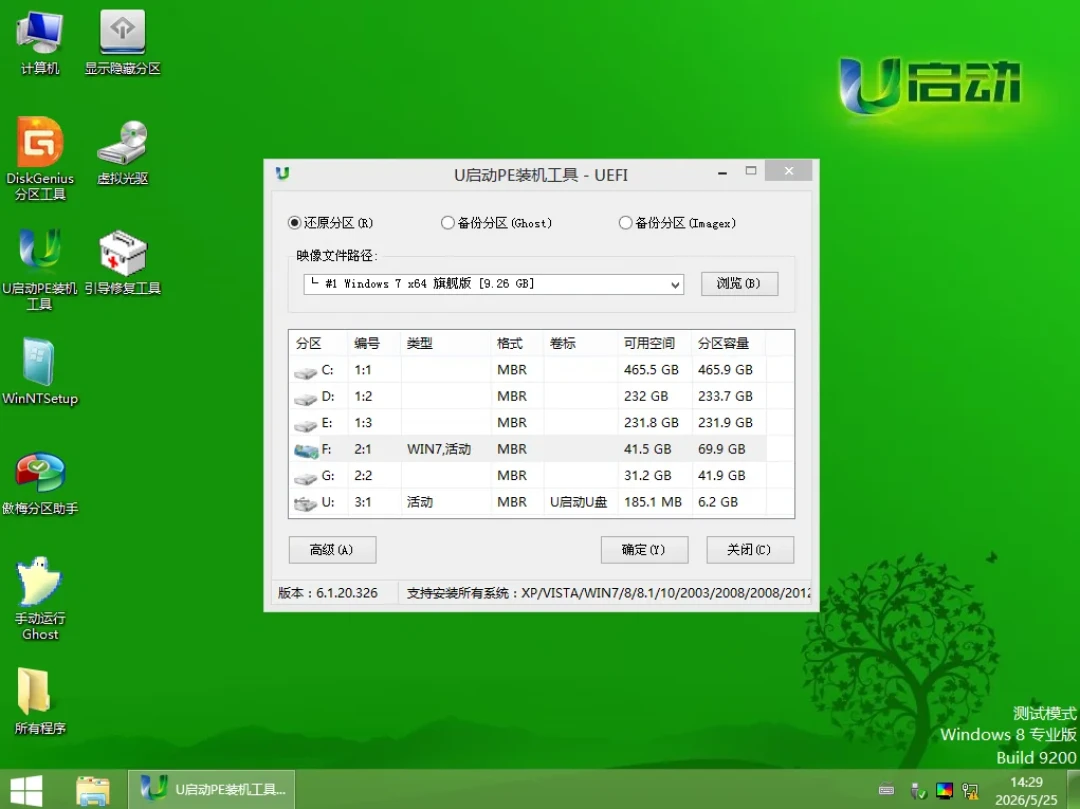Viewport: 1080px width, 809px height.
Task: Click the network icon in system tray
Action: tap(970, 790)
